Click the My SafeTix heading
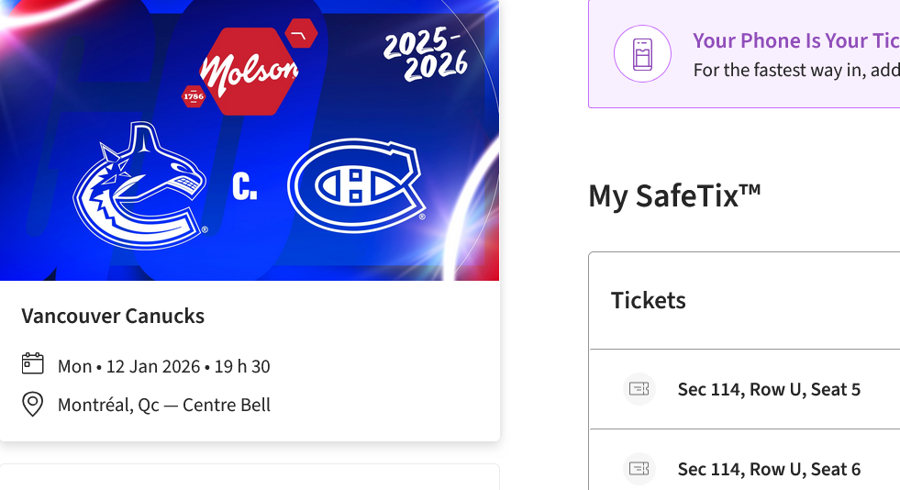This screenshot has height=490, width=900. point(674,195)
